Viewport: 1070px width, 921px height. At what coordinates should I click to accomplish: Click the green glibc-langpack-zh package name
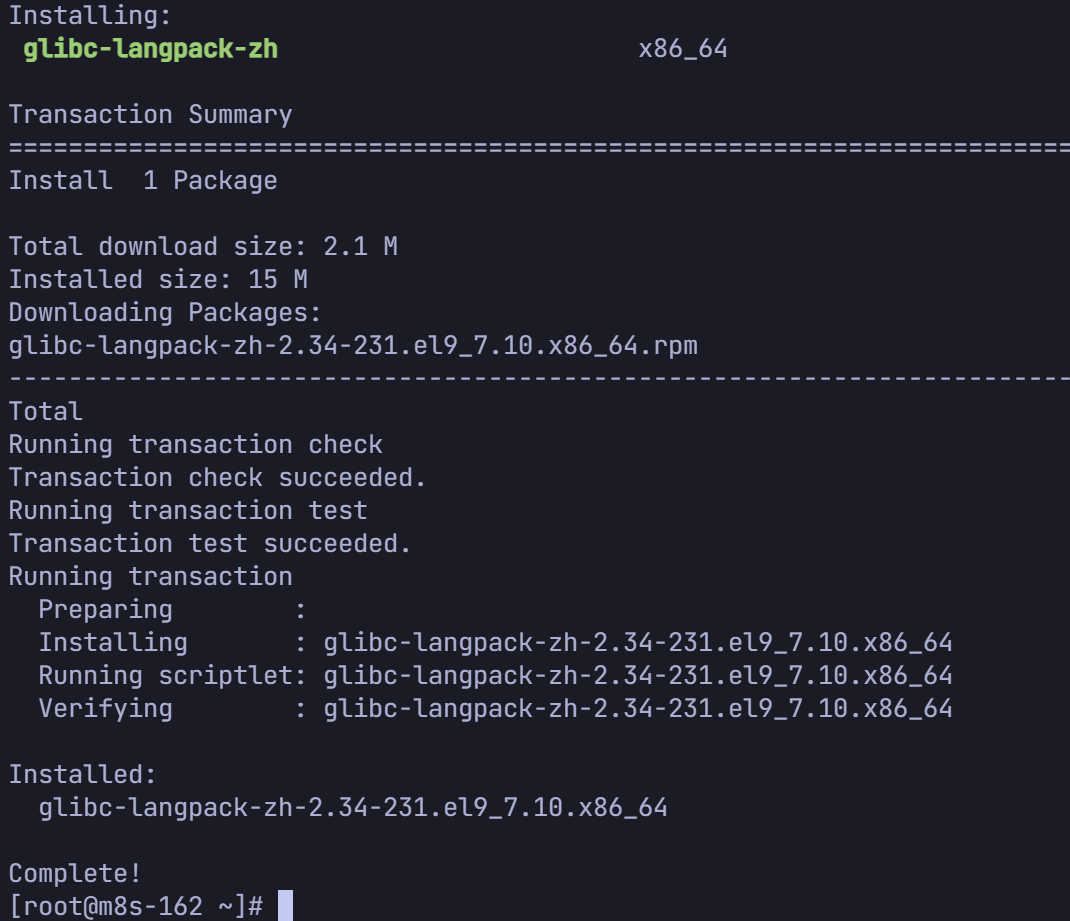[151, 48]
